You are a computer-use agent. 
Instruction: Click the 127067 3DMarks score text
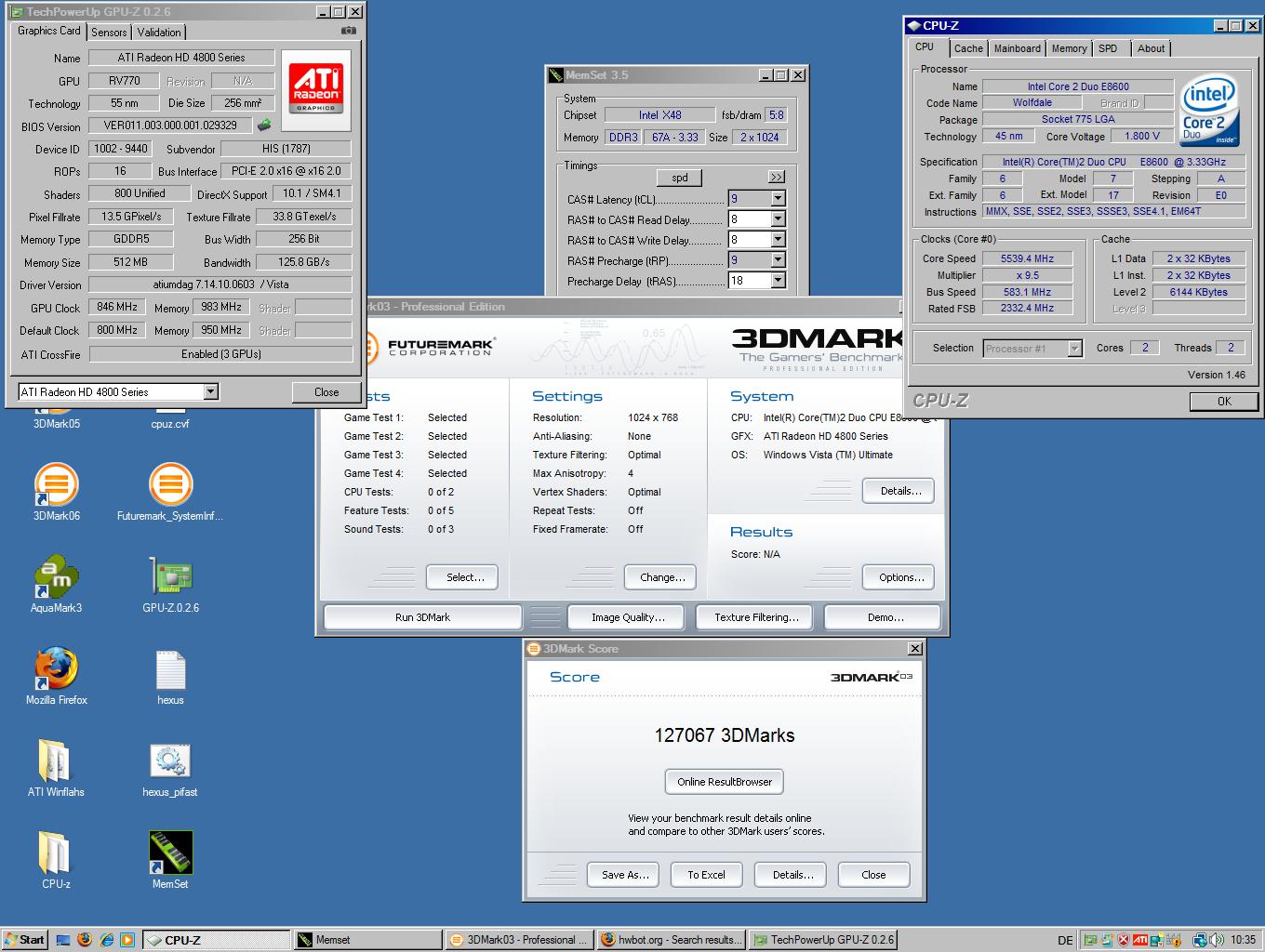coord(725,735)
